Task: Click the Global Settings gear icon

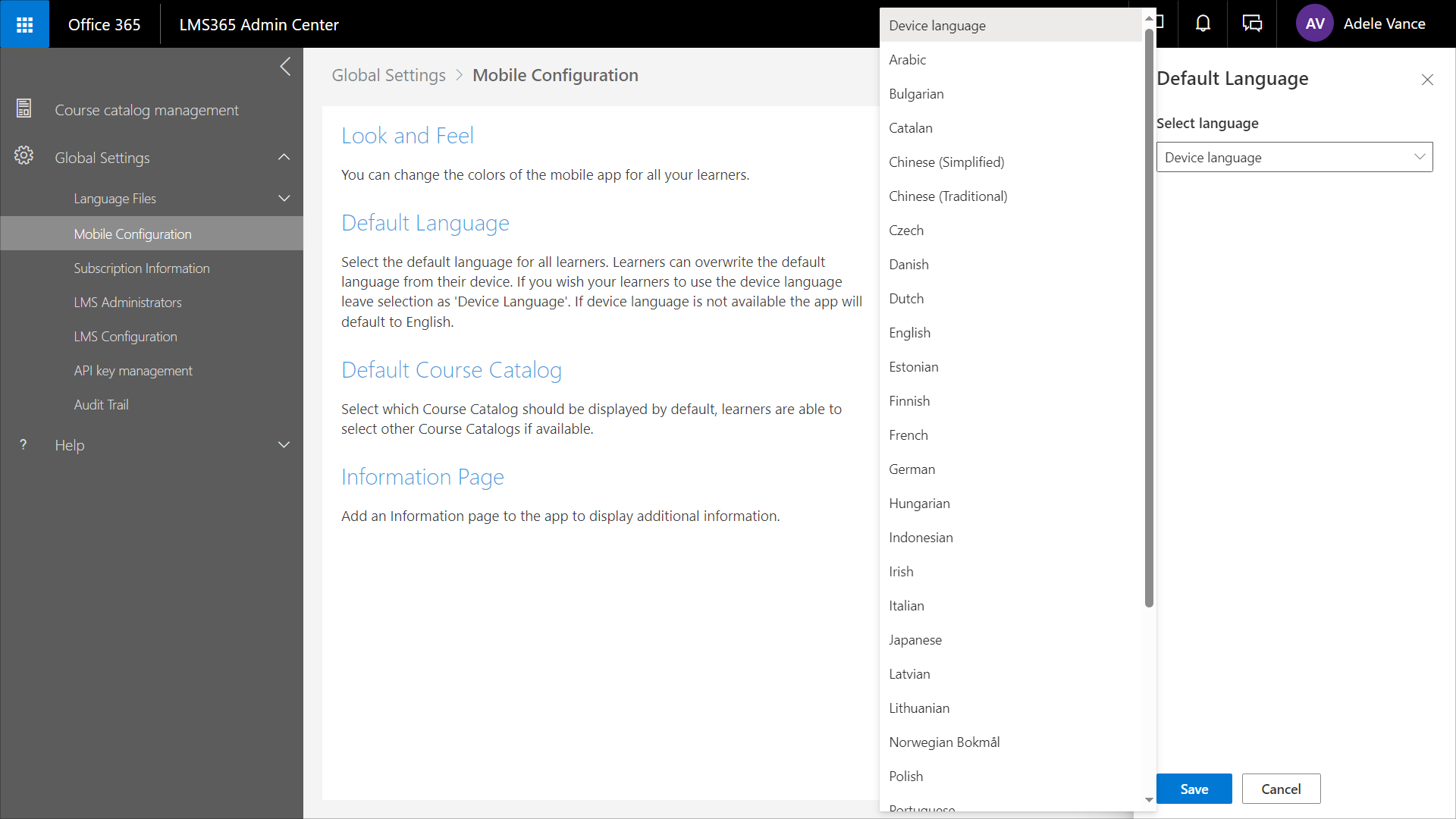Action: 24,156
